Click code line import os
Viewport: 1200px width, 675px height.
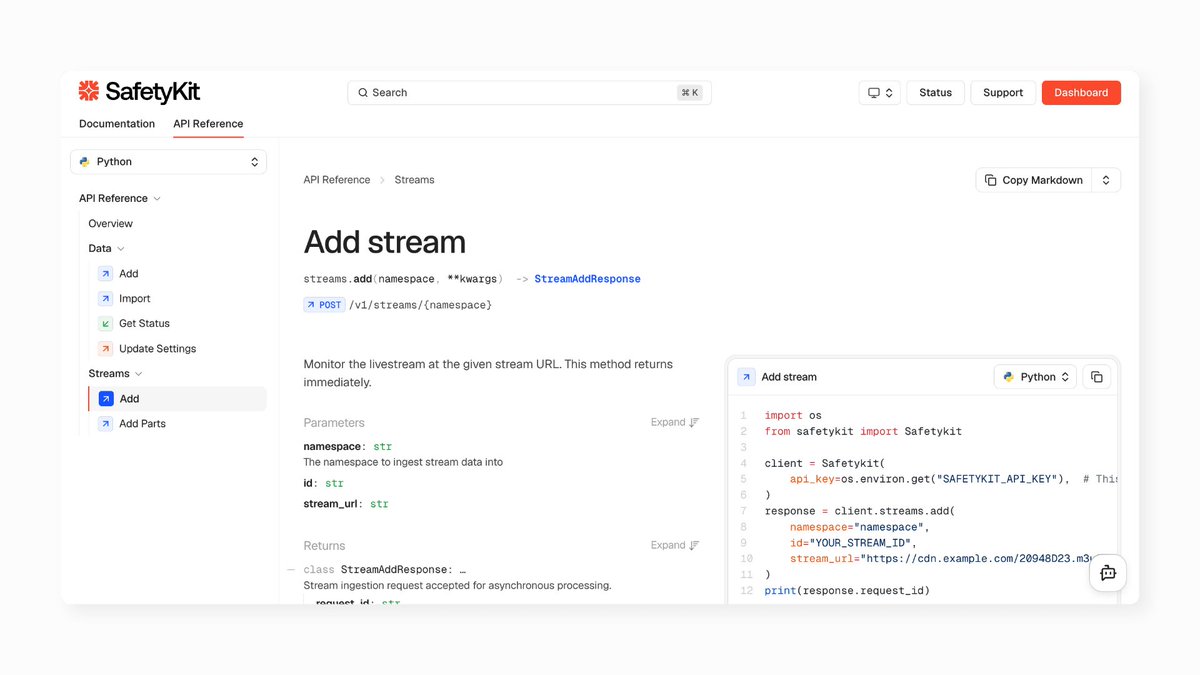point(793,415)
